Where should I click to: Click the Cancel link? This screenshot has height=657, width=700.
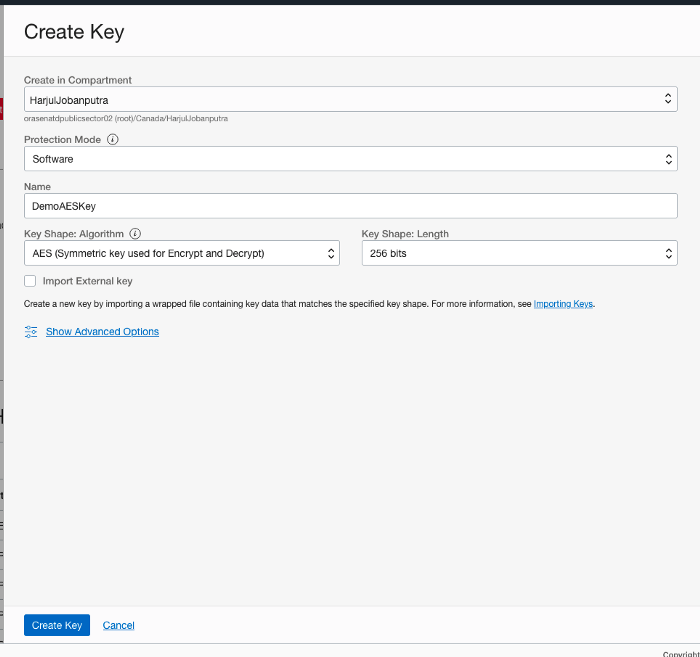point(118,625)
